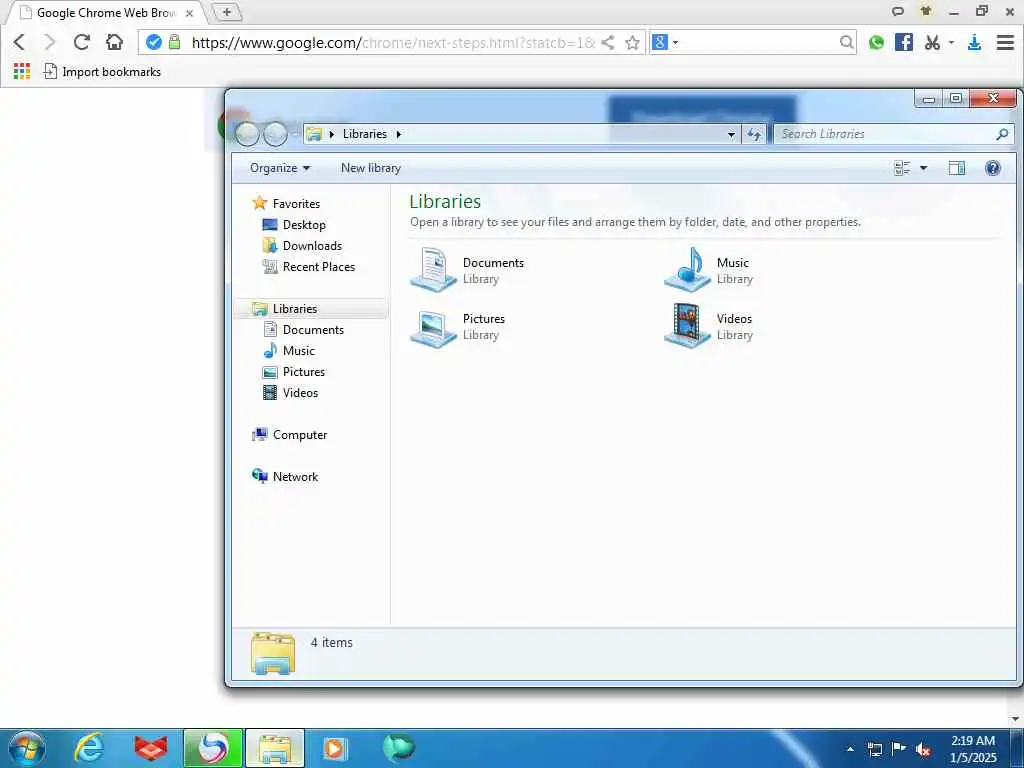Click Import bookmarks in bookmarks bar
The image size is (1024, 768).
(x=102, y=71)
